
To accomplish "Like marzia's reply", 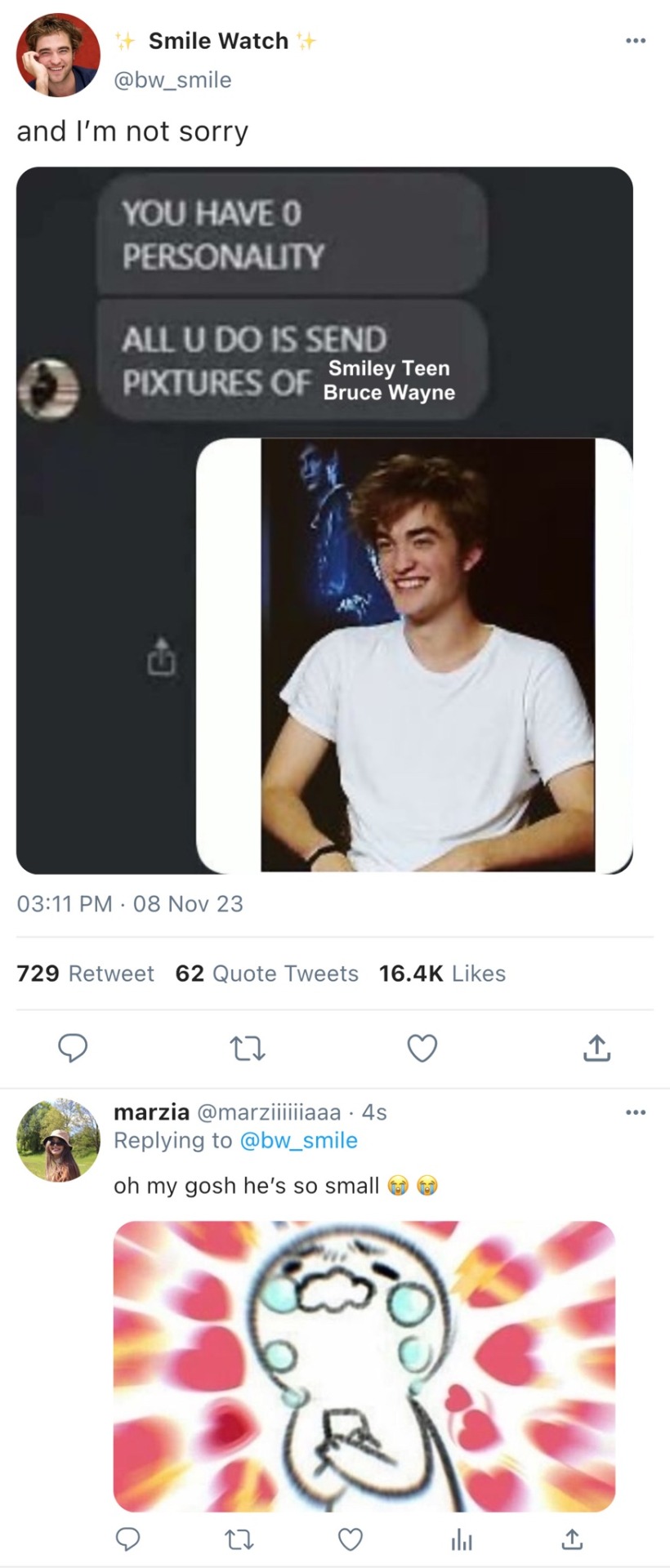I will (x=351, y=1539).
